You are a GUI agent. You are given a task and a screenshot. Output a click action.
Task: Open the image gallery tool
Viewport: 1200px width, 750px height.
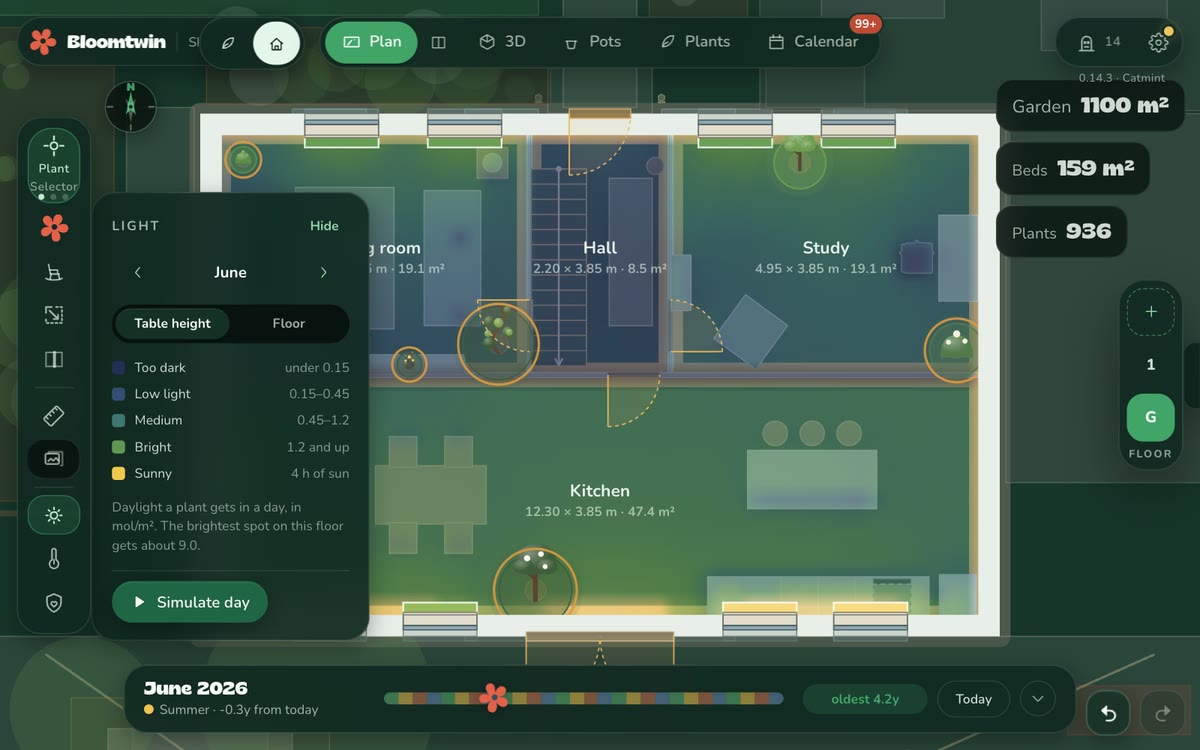[54, 459]
